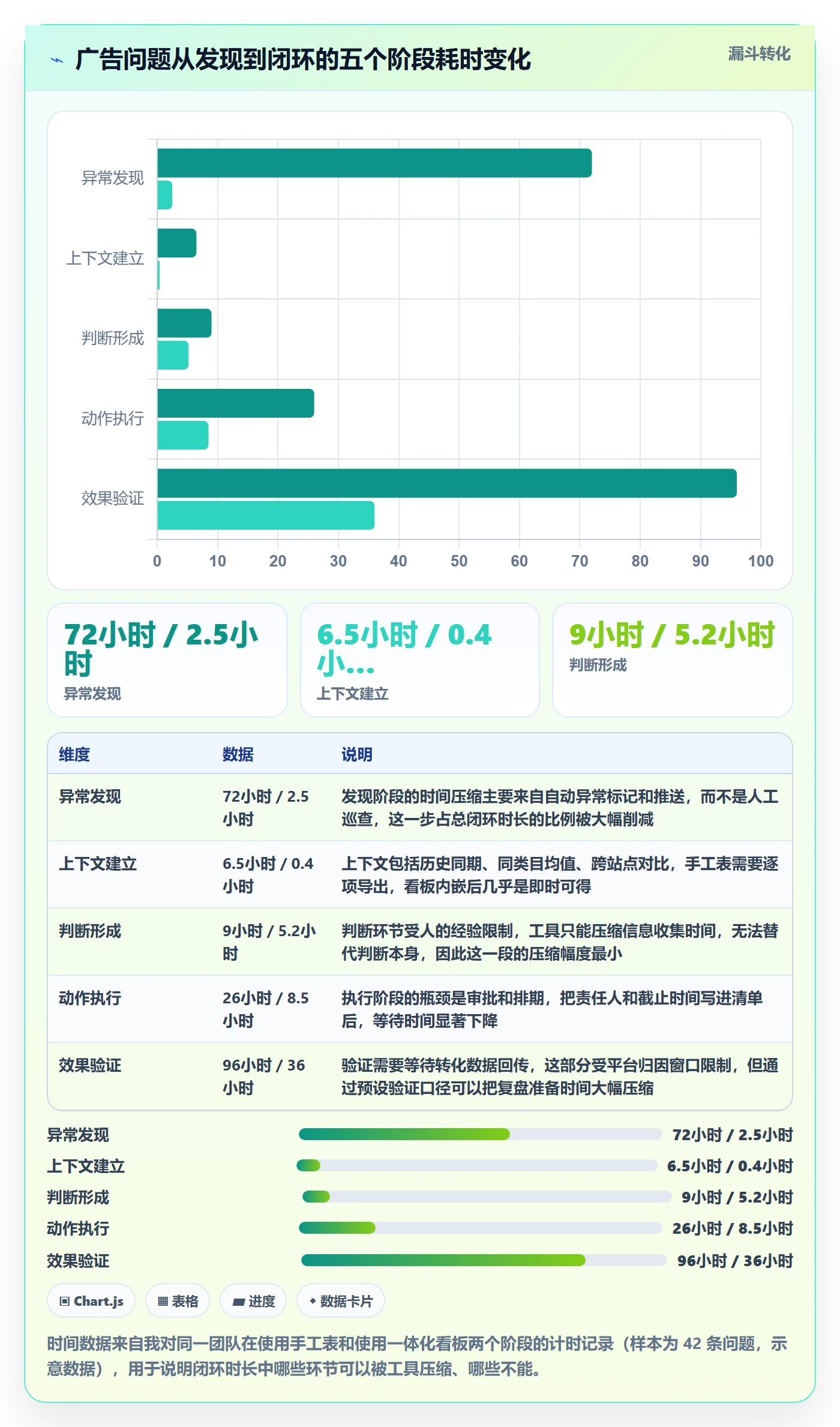Select the 效果验证 table row label

pos(90,1065)
